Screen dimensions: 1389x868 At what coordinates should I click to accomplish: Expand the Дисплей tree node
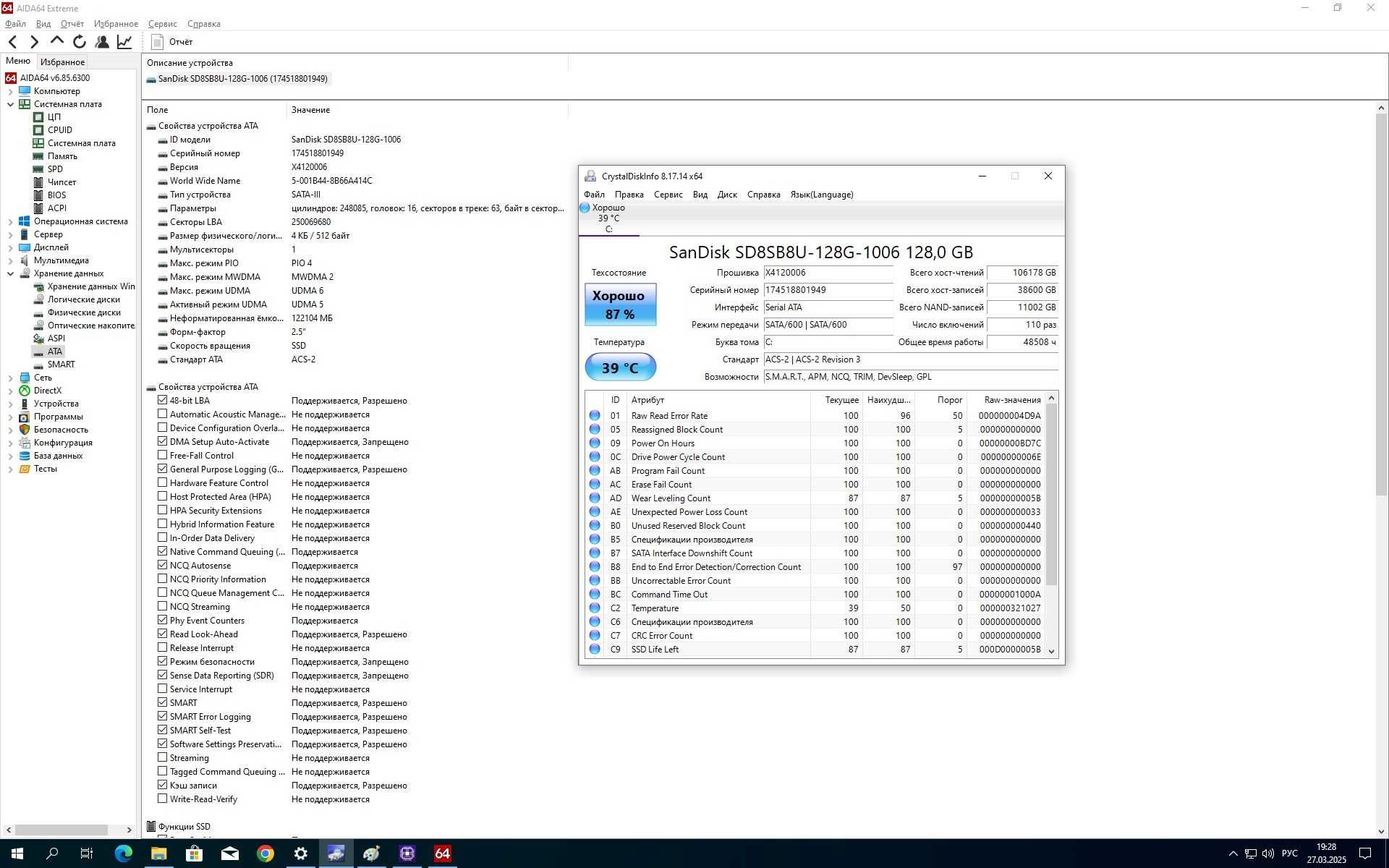(x=10, y=247)
